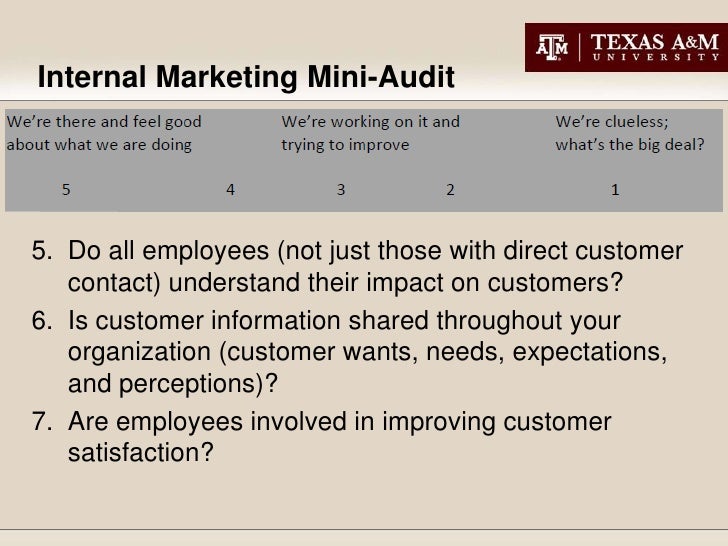The width and height of the screenshot is (728, 546).
Task: Click 'what's the big deal?' text
Action: (x=630, y=144)
